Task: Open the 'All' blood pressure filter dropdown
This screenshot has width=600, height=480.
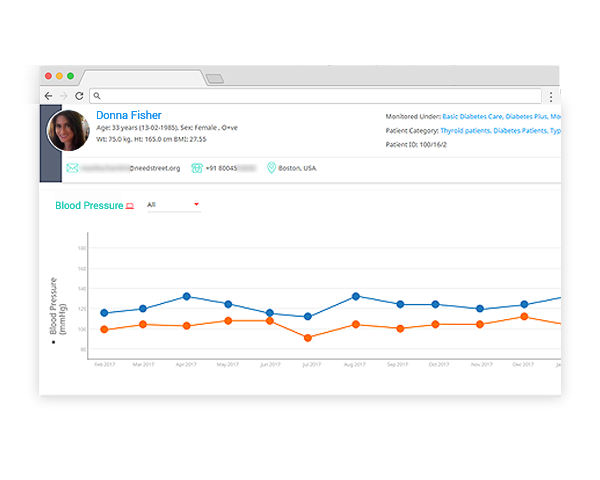Action: click(x=173, y=205)
